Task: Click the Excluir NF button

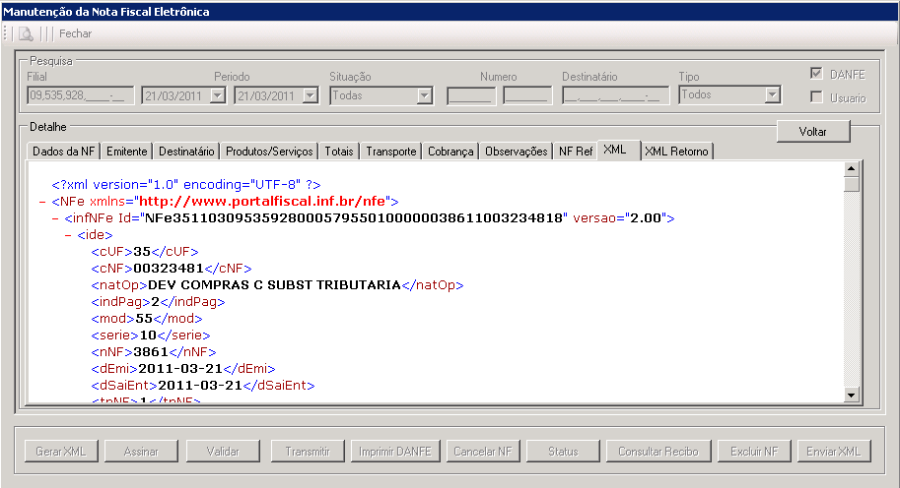Action: click(754, 451)
